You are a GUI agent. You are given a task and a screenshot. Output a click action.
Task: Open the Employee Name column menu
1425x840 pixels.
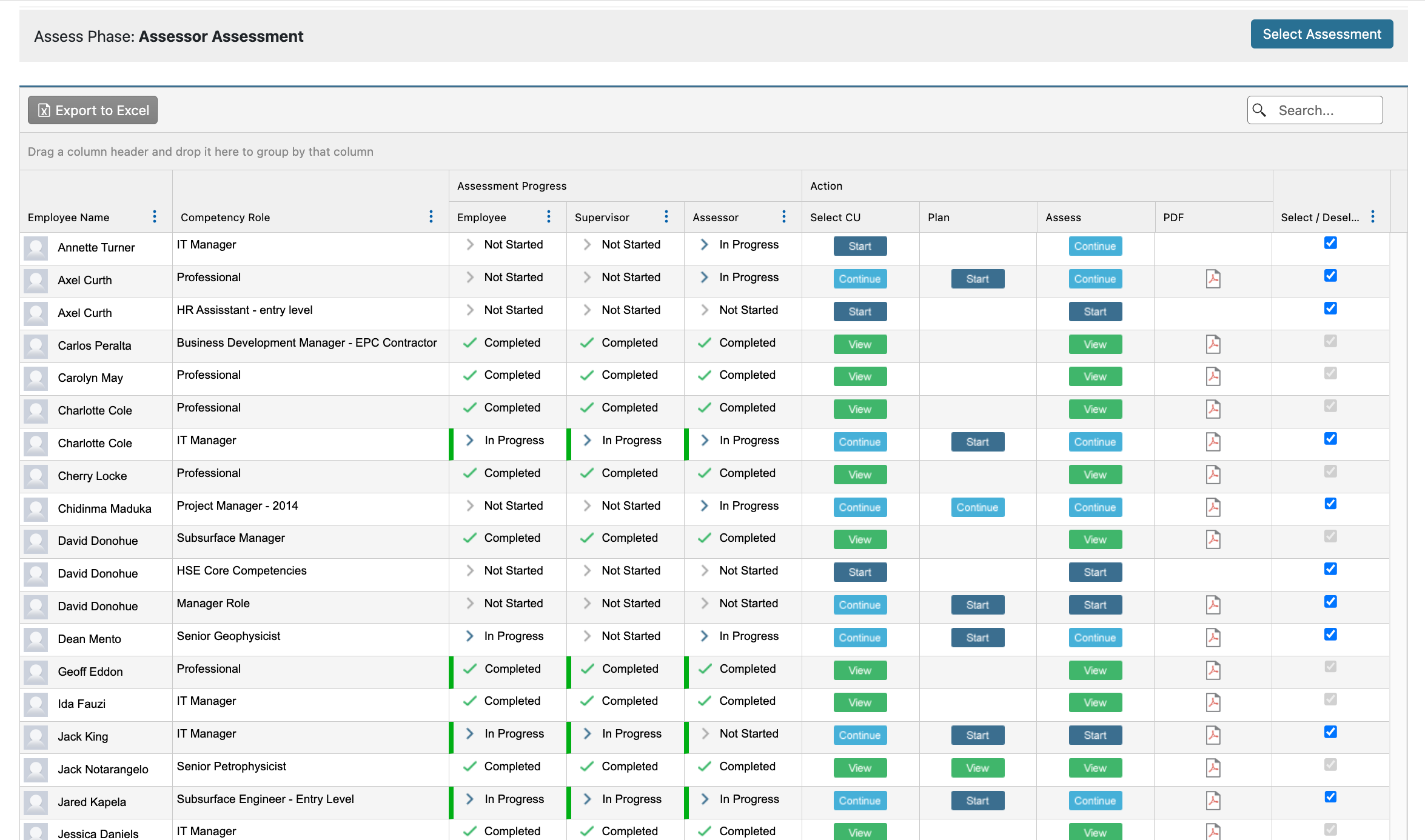tap(155, 216)
